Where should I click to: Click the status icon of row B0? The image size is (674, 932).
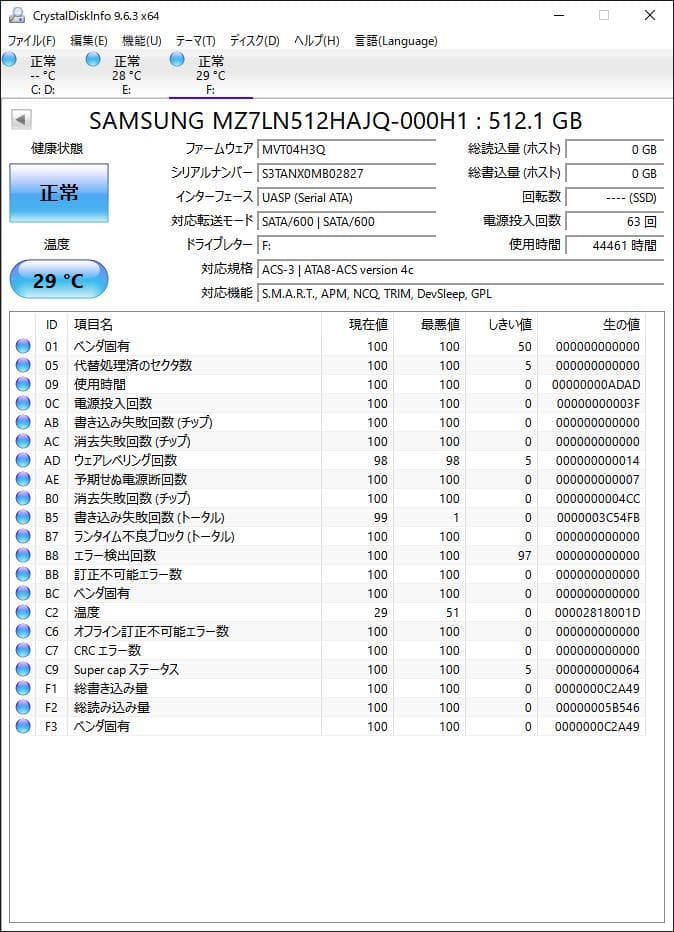pos(23,498)
